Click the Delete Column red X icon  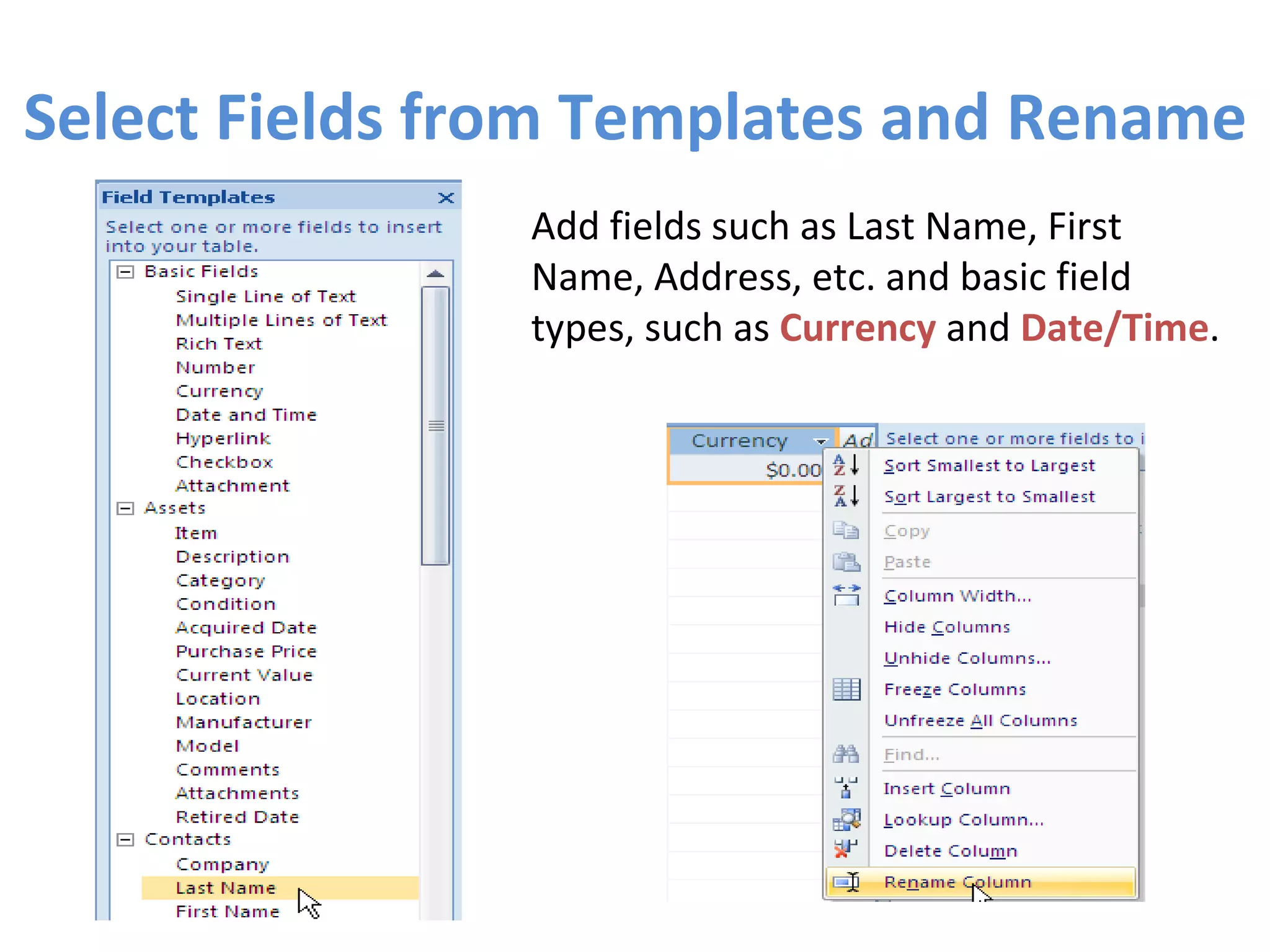click(x=846, y=850)
